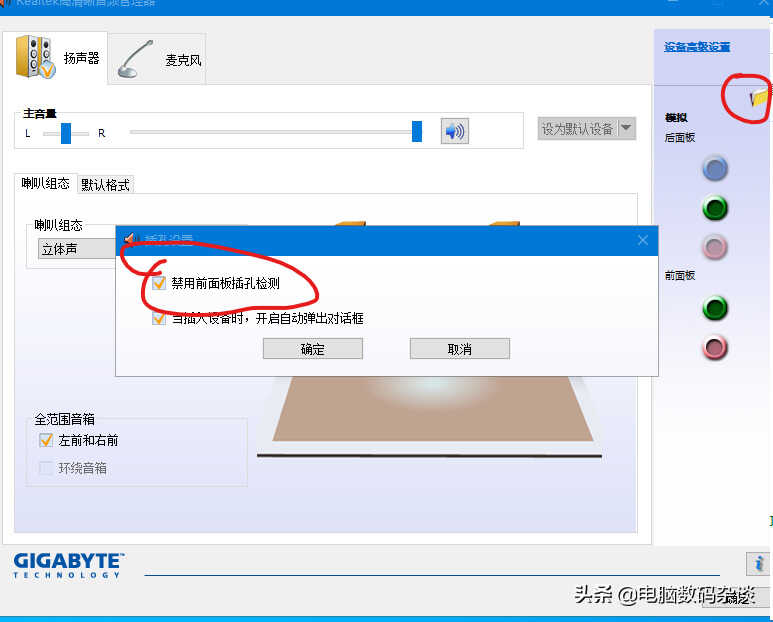Click the blue rear panel jack
The image size is (773, 622).
pos(715,169)
